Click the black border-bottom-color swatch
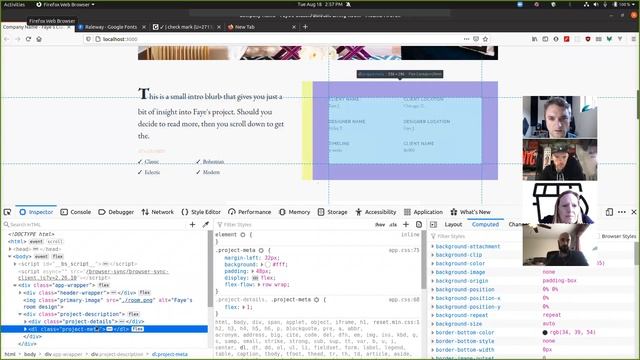The width and height of the screenshot is (640, 360). pyautogui.click(x=545, y=333)
